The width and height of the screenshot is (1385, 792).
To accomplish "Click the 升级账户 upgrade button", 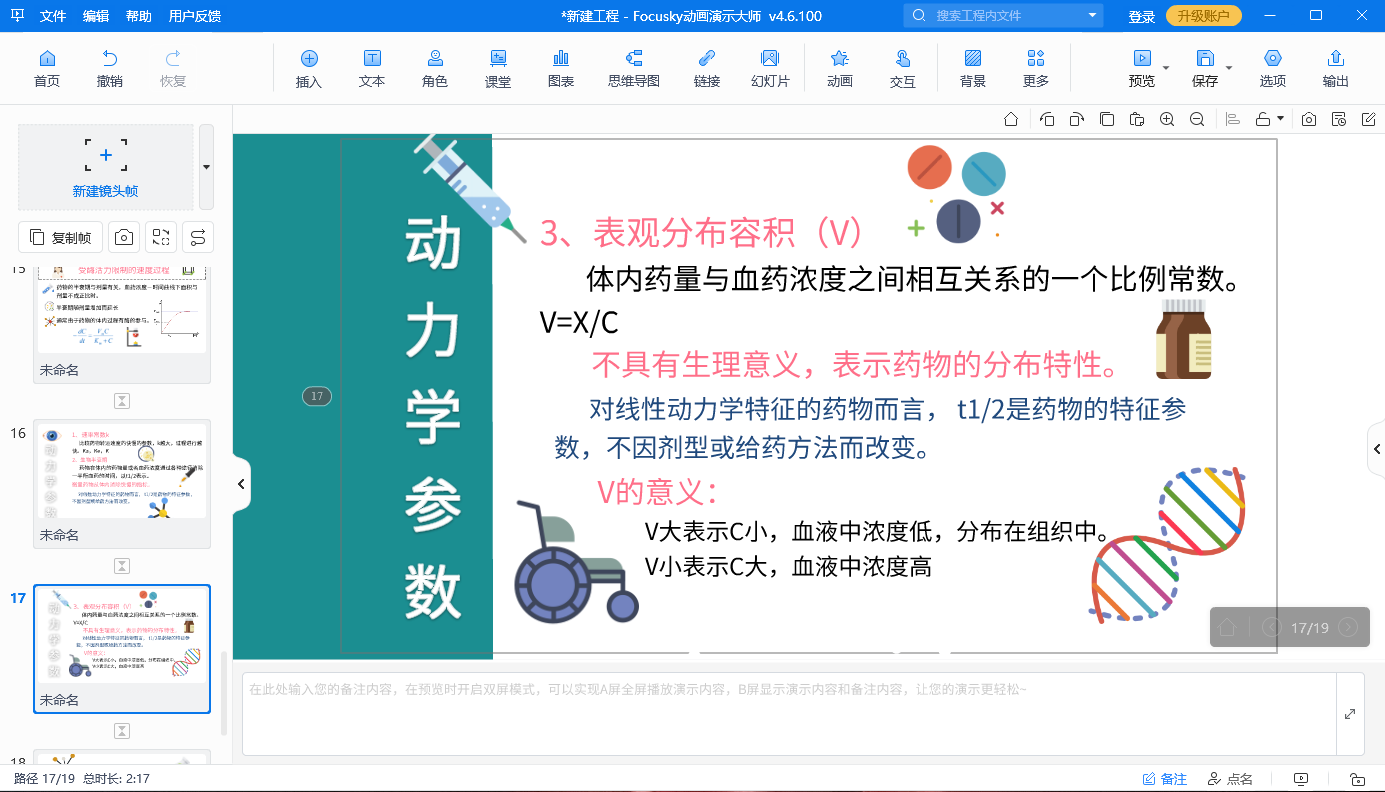I will tap(1204, 16).
